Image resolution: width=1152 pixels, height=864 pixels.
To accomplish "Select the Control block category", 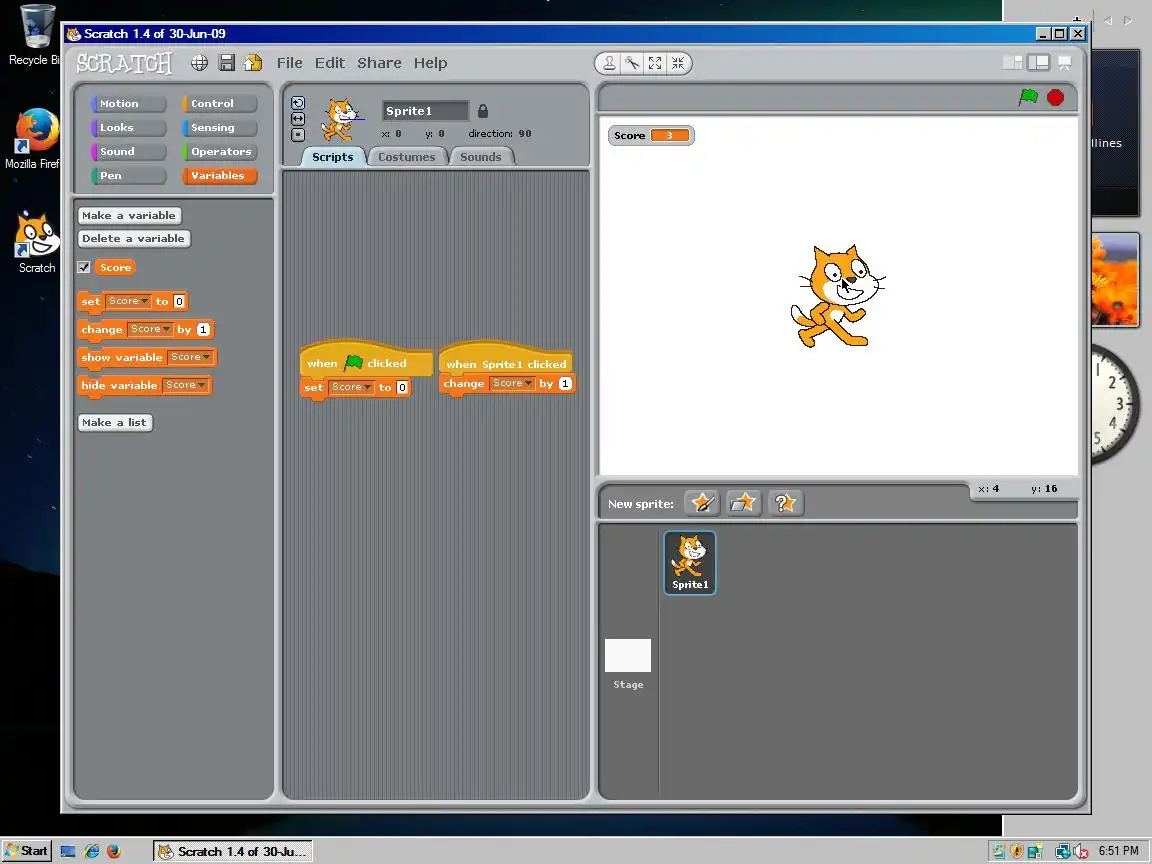I will [220, 104].
